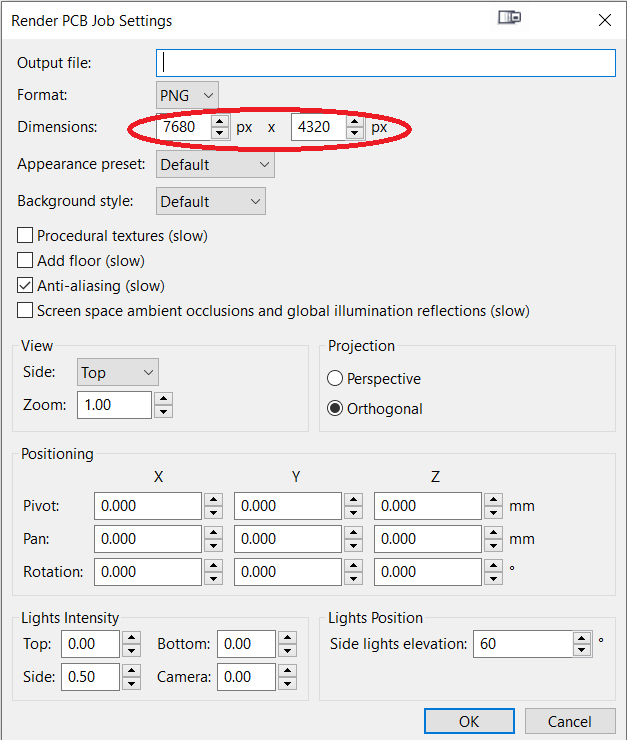Click the OK button

tap(469, 721)
